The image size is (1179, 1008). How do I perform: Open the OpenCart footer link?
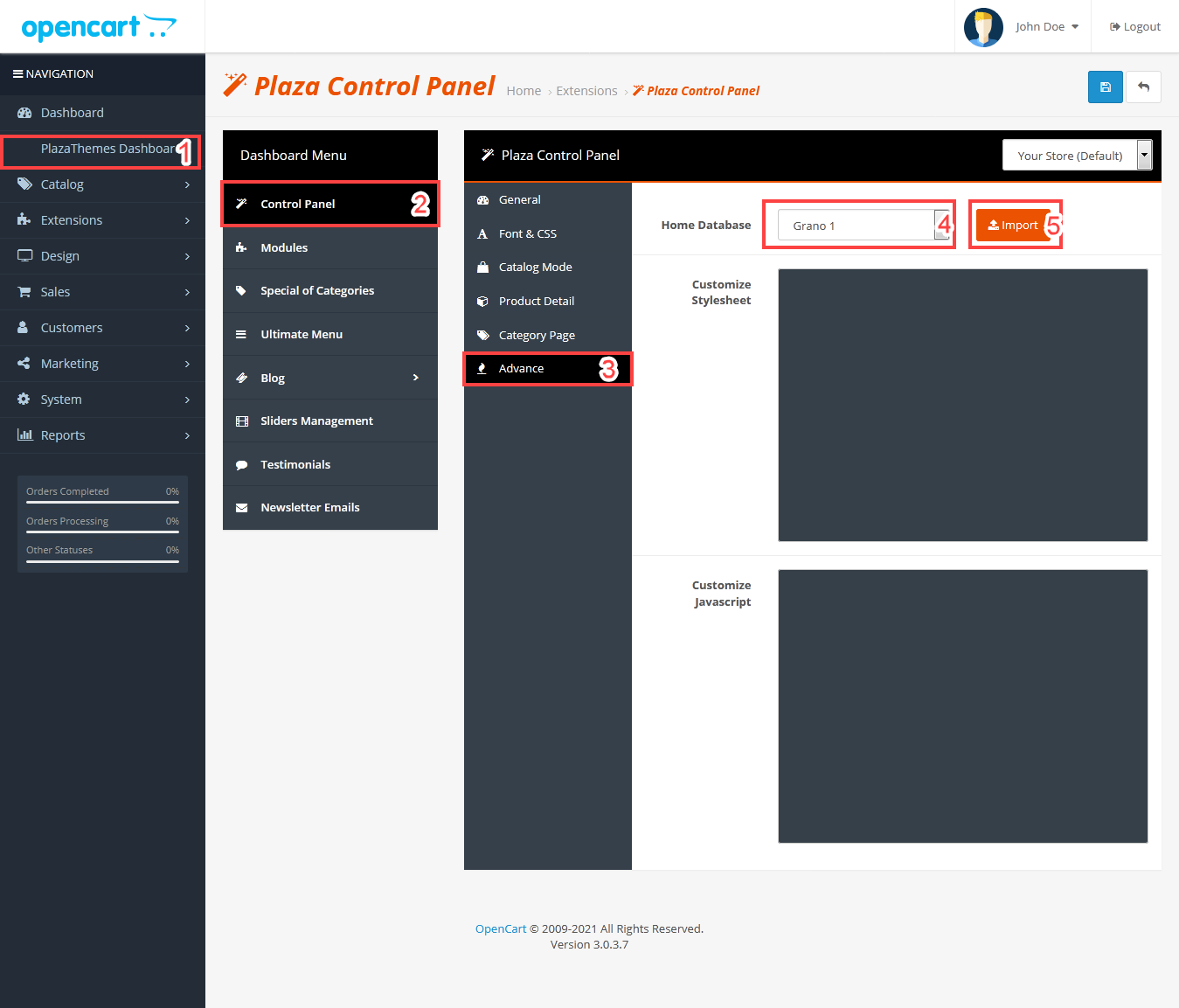[x=501, y=928]
